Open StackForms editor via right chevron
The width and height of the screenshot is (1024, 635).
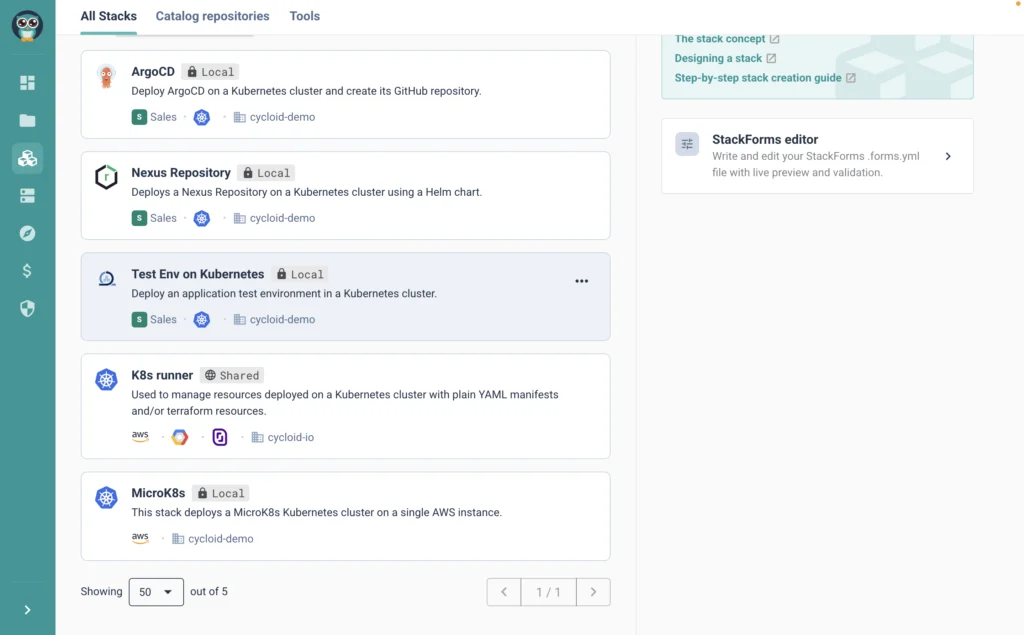(x=948, y=156)
